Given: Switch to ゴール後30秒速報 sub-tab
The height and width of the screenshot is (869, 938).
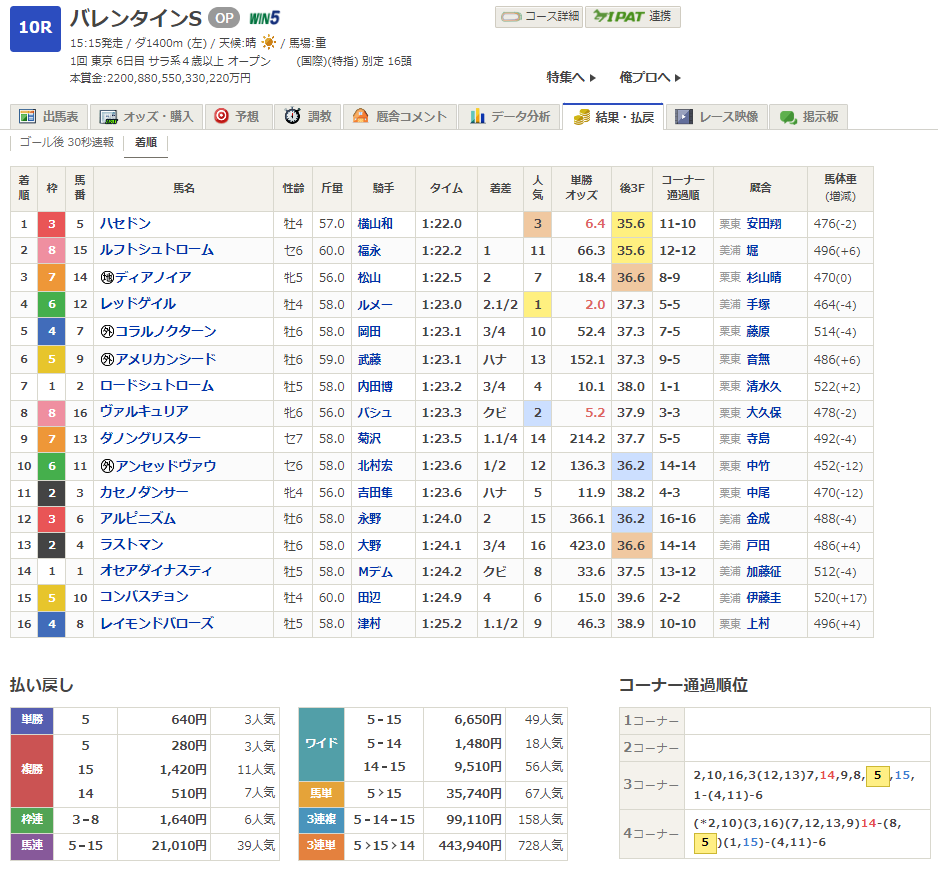Looking at the screenshot, I should [67, 142].
